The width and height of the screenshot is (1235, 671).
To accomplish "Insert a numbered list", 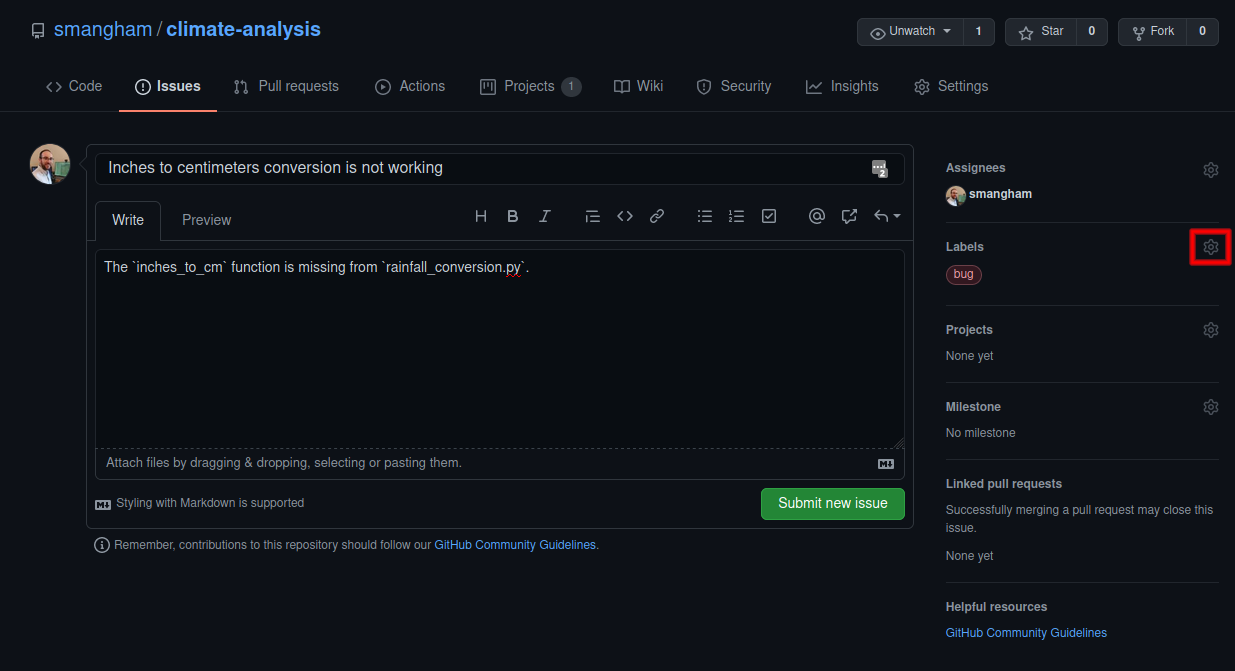I will pyautogui.click(x=737, y=216).
